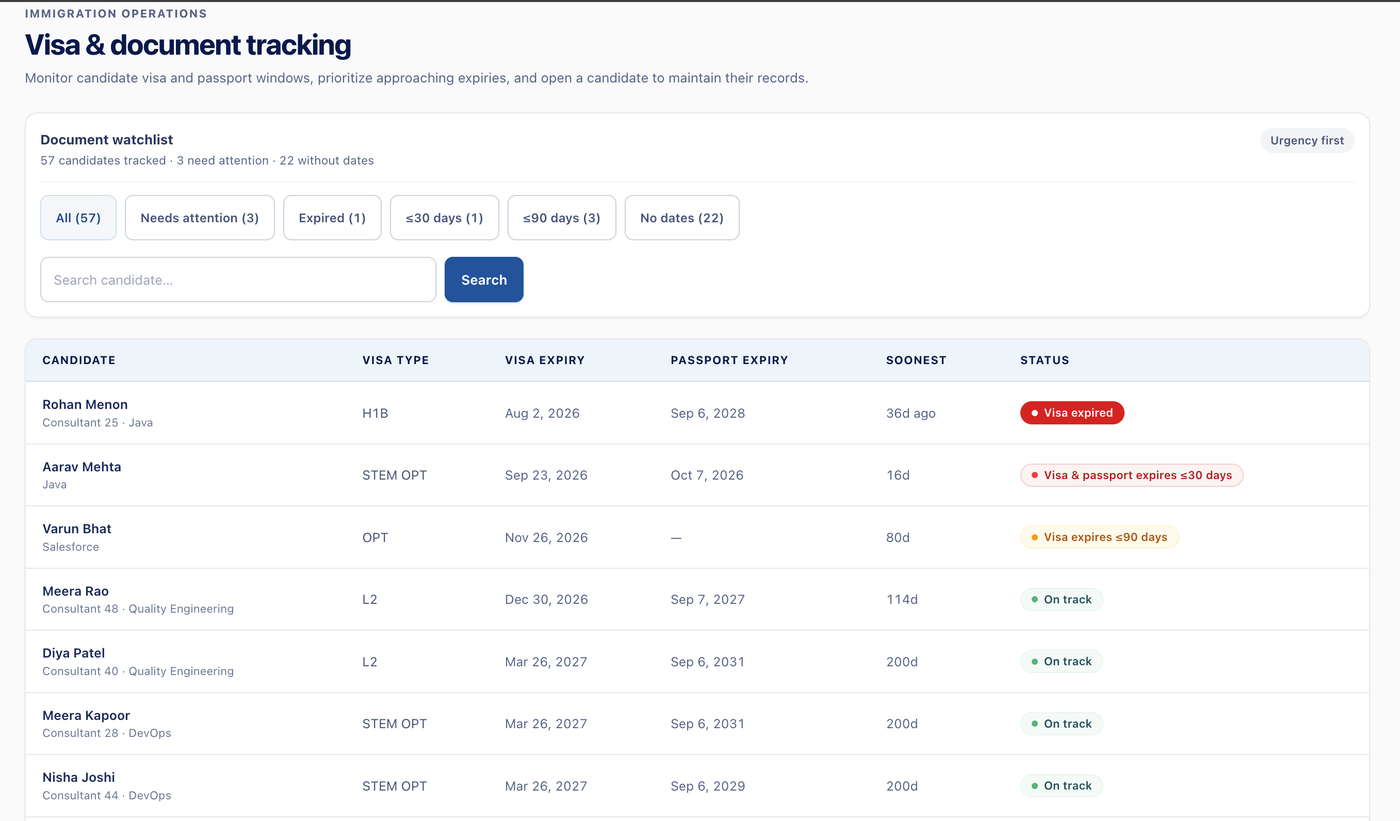Focus the Search candidate input field
Screen dimensions: 1400x821
(x=238, y=280)
